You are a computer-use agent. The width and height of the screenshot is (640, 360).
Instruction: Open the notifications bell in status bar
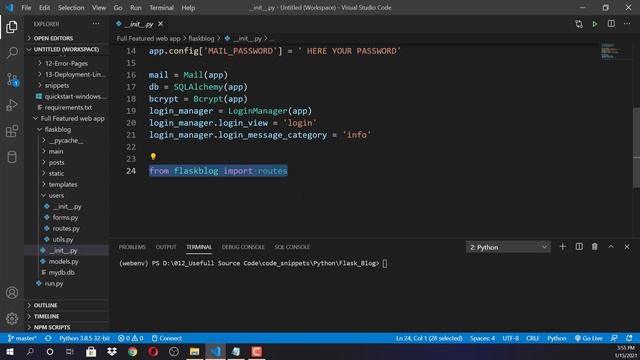[x=629, y=338]
